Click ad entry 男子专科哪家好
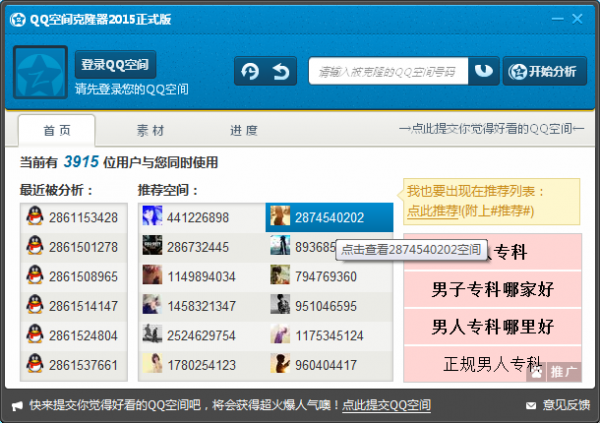This screenshot has height=423, width=600. 492,289
